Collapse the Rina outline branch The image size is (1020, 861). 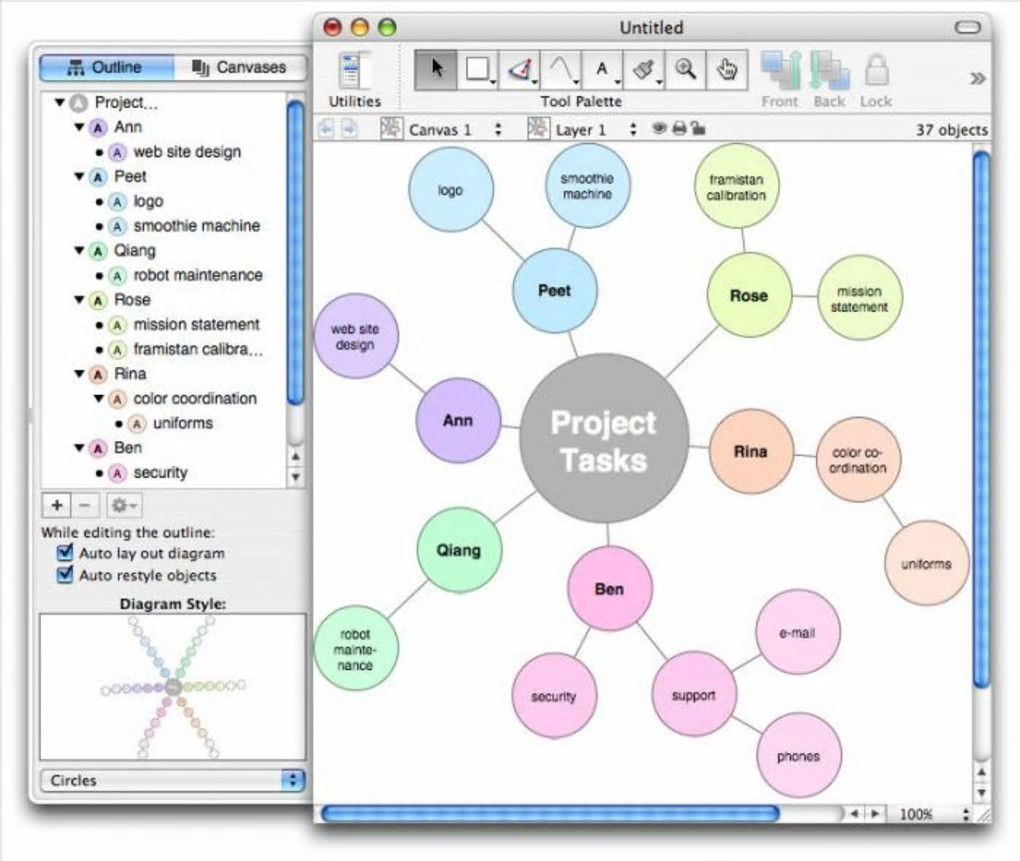click(79, 374)
